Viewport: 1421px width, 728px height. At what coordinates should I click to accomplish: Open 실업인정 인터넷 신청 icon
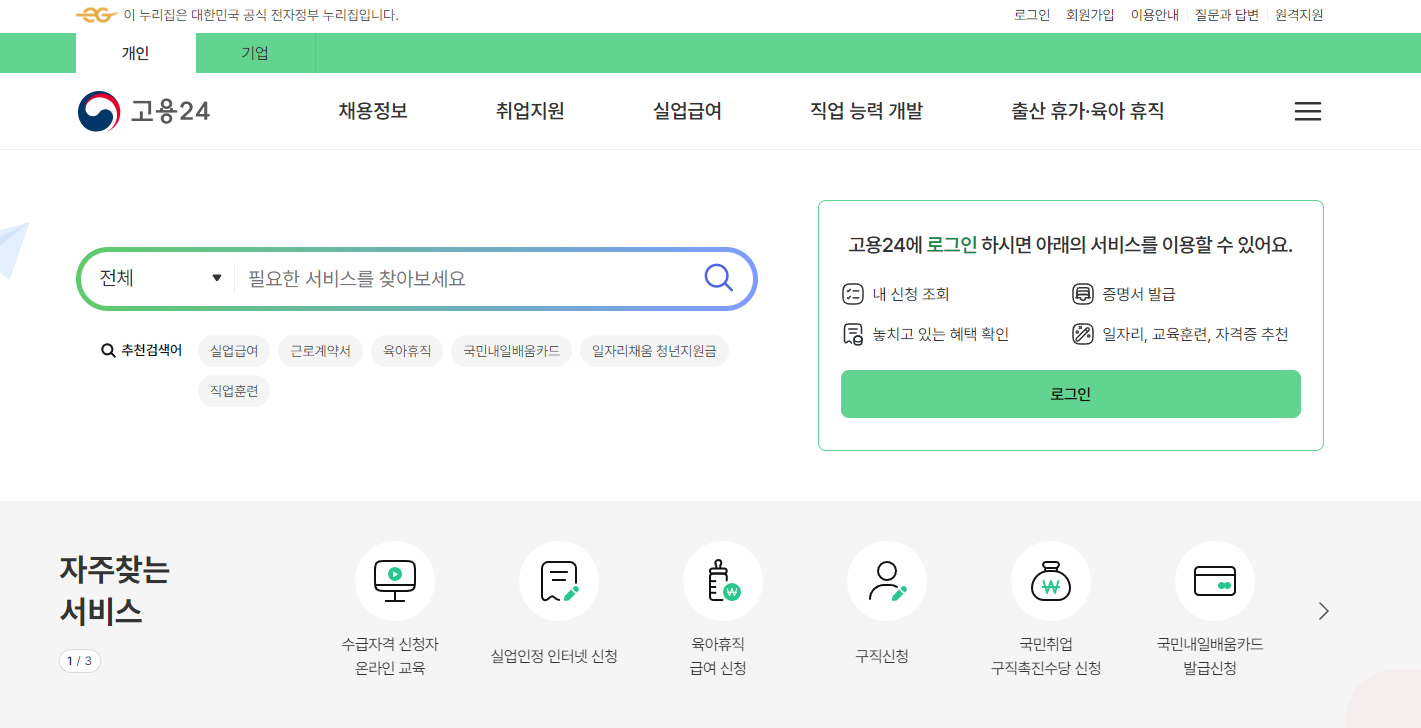[558, 581]
